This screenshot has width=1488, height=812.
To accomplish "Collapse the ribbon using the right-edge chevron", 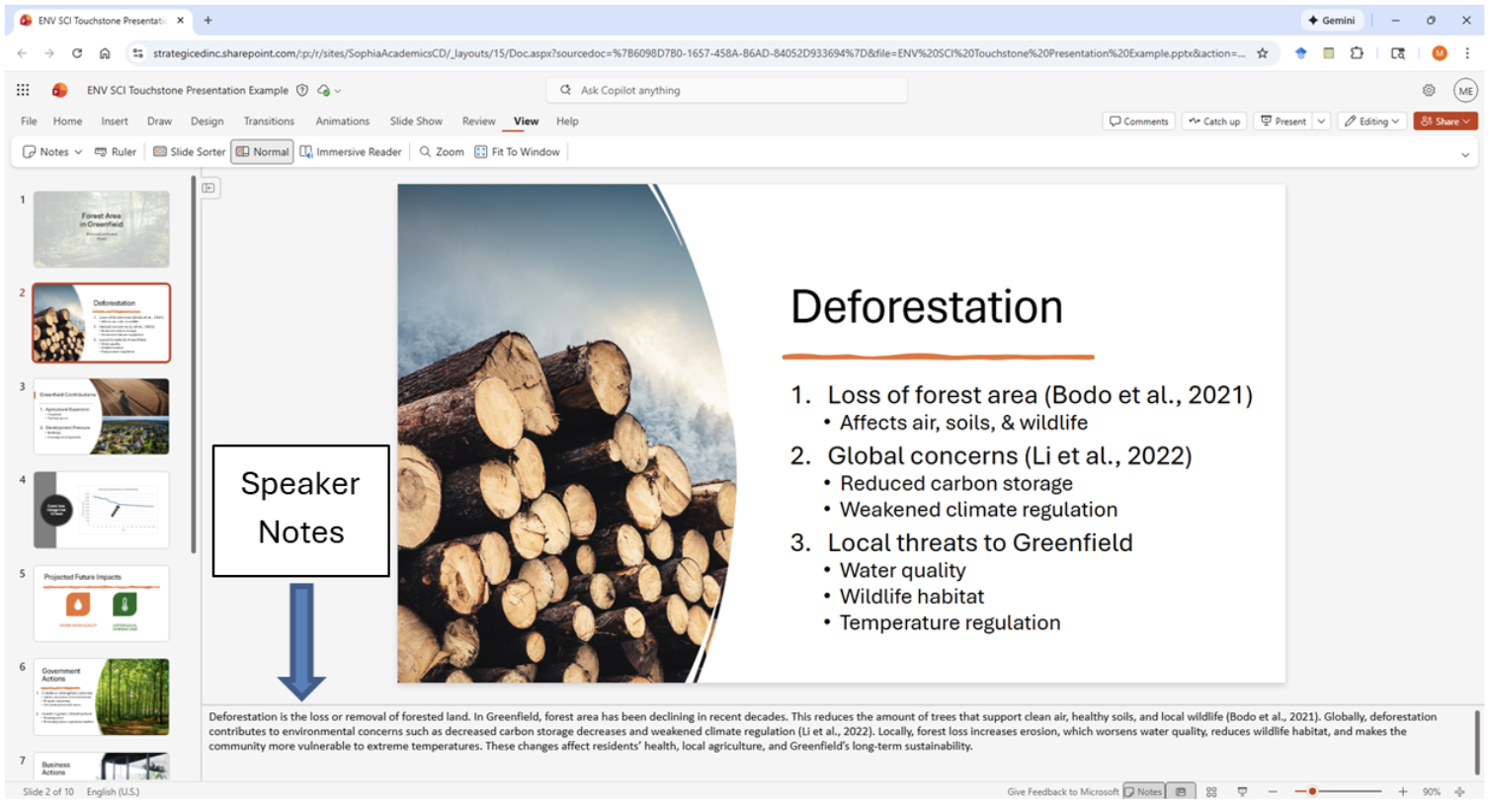I will tap(1465, 154).
